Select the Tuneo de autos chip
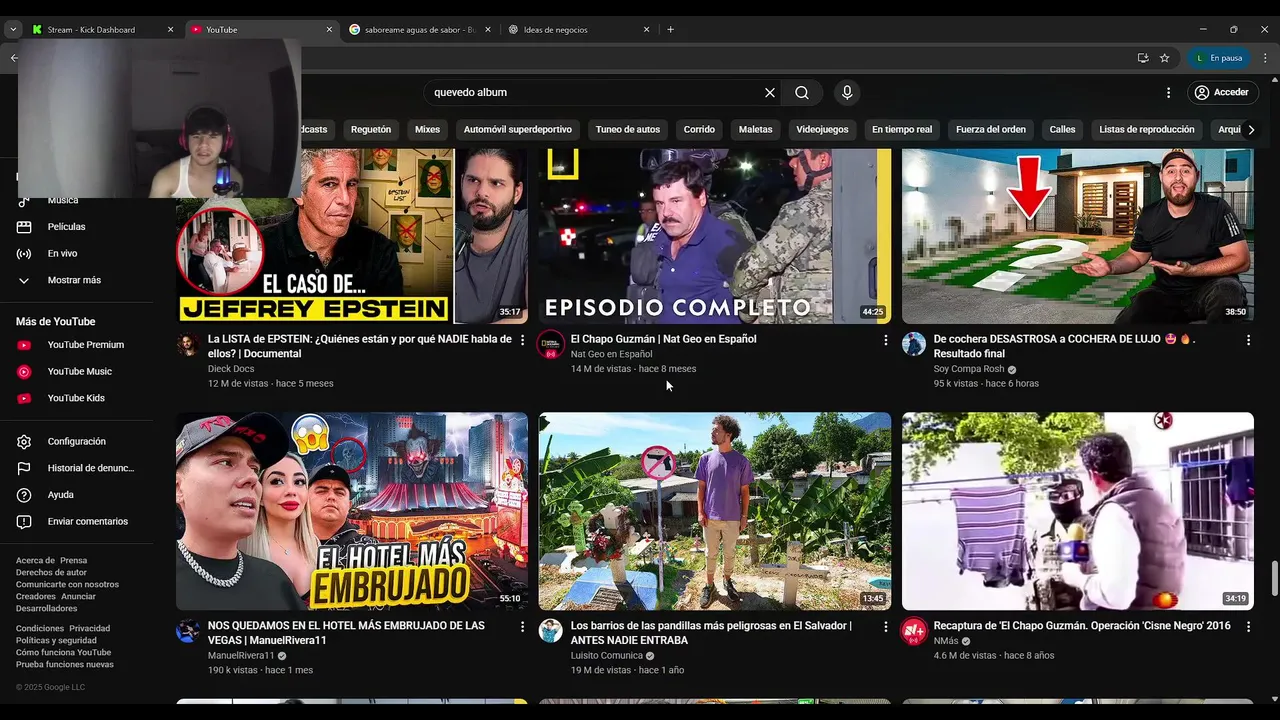This screenshot has height=720, width=1280. click(x=628, y=129)
